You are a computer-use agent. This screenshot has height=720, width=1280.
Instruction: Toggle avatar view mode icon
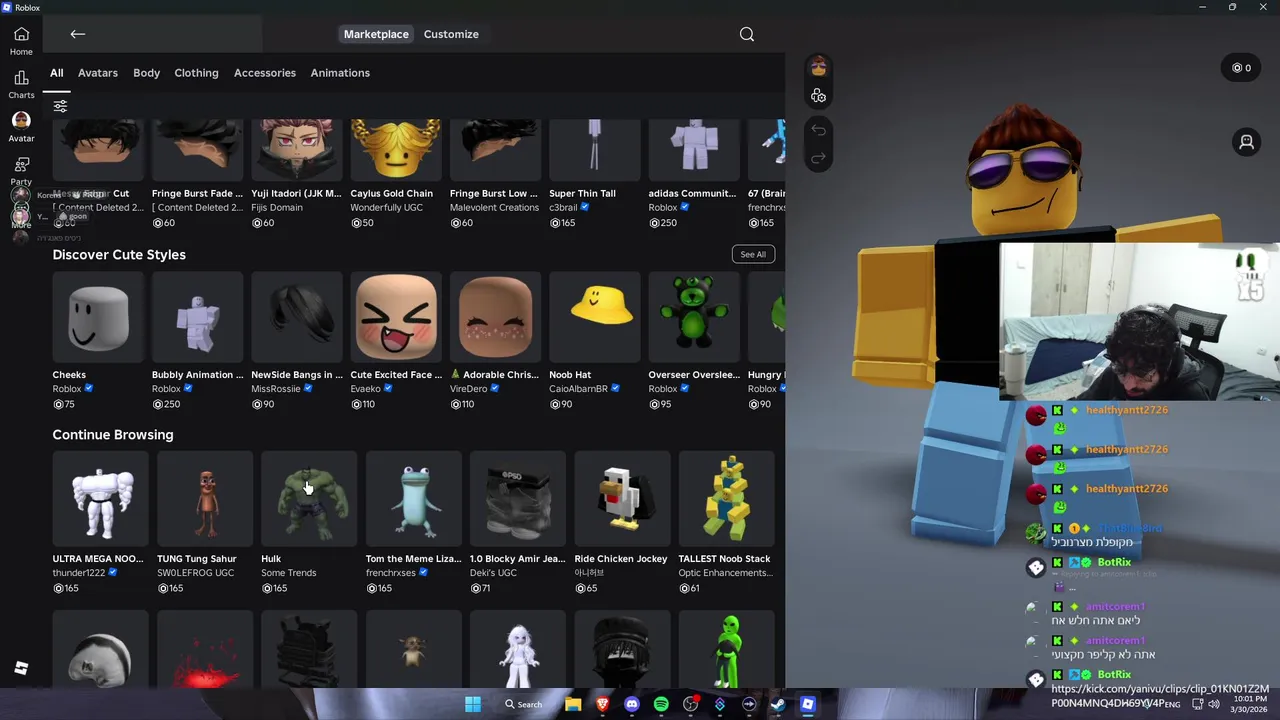click(x=1246, y=142)
